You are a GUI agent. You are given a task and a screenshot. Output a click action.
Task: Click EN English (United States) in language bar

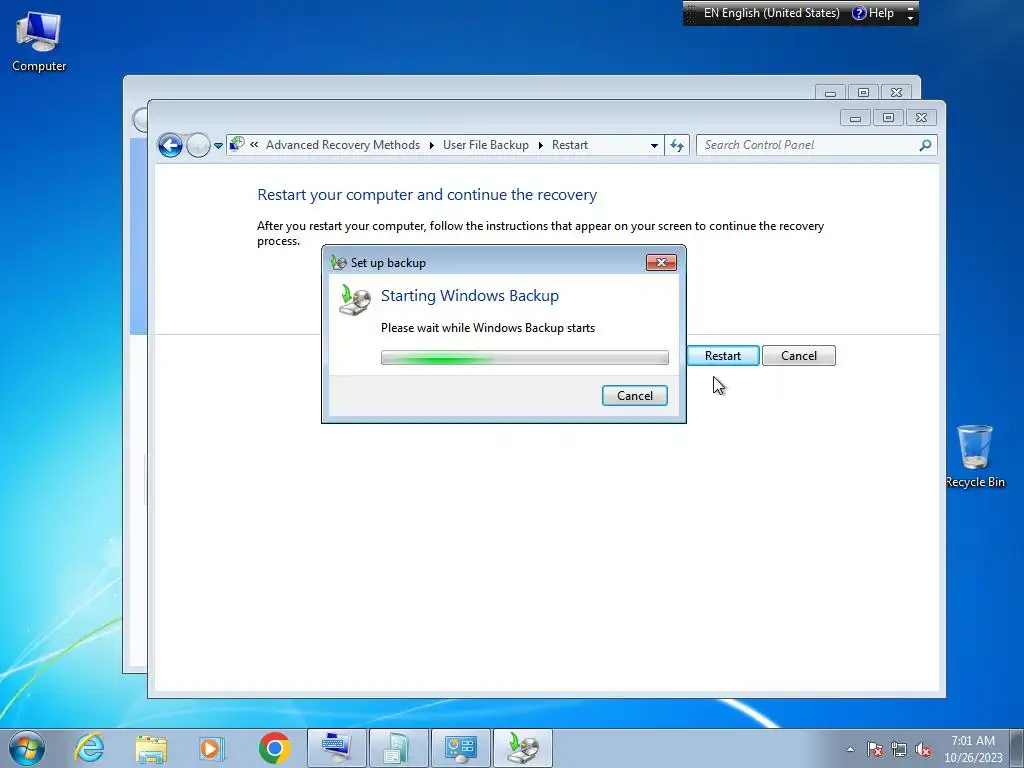coord(771,13)
